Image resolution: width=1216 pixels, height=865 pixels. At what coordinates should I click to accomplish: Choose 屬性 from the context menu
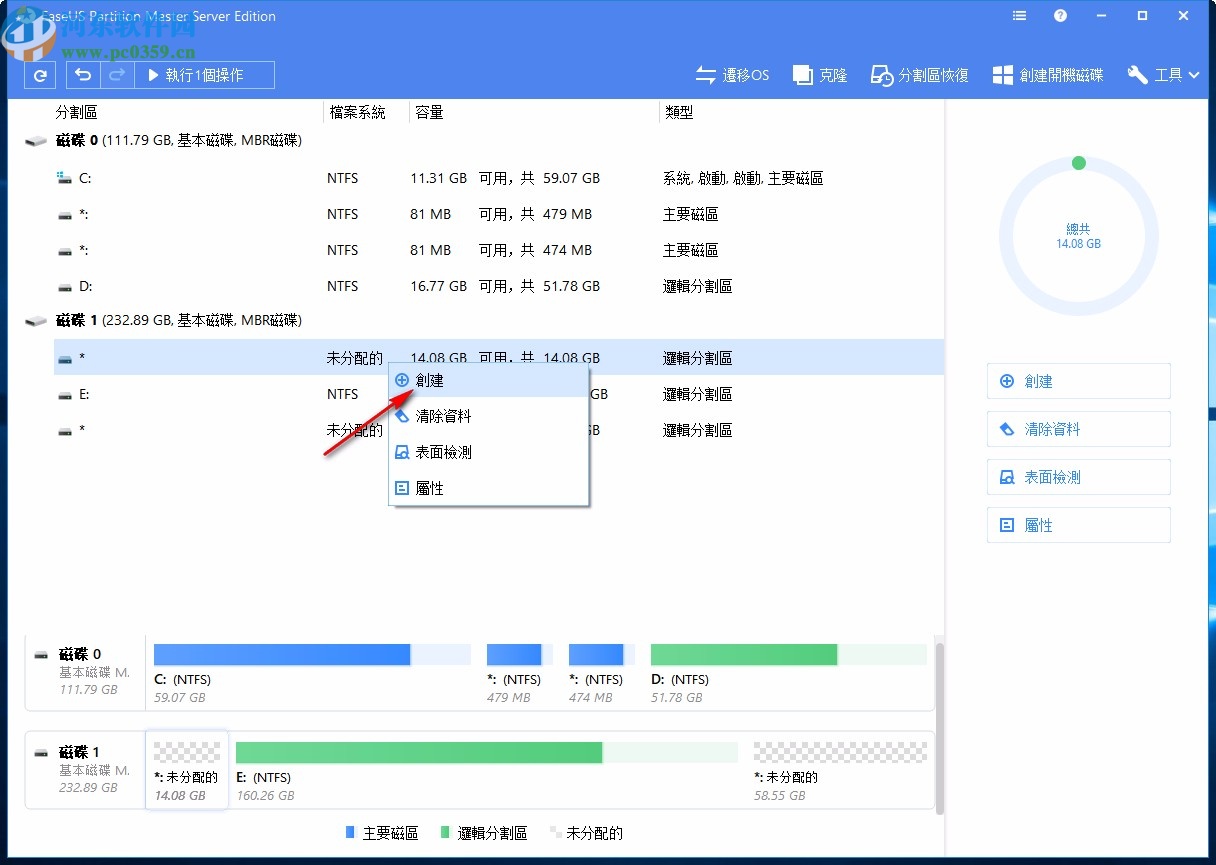tap(437, 488)
